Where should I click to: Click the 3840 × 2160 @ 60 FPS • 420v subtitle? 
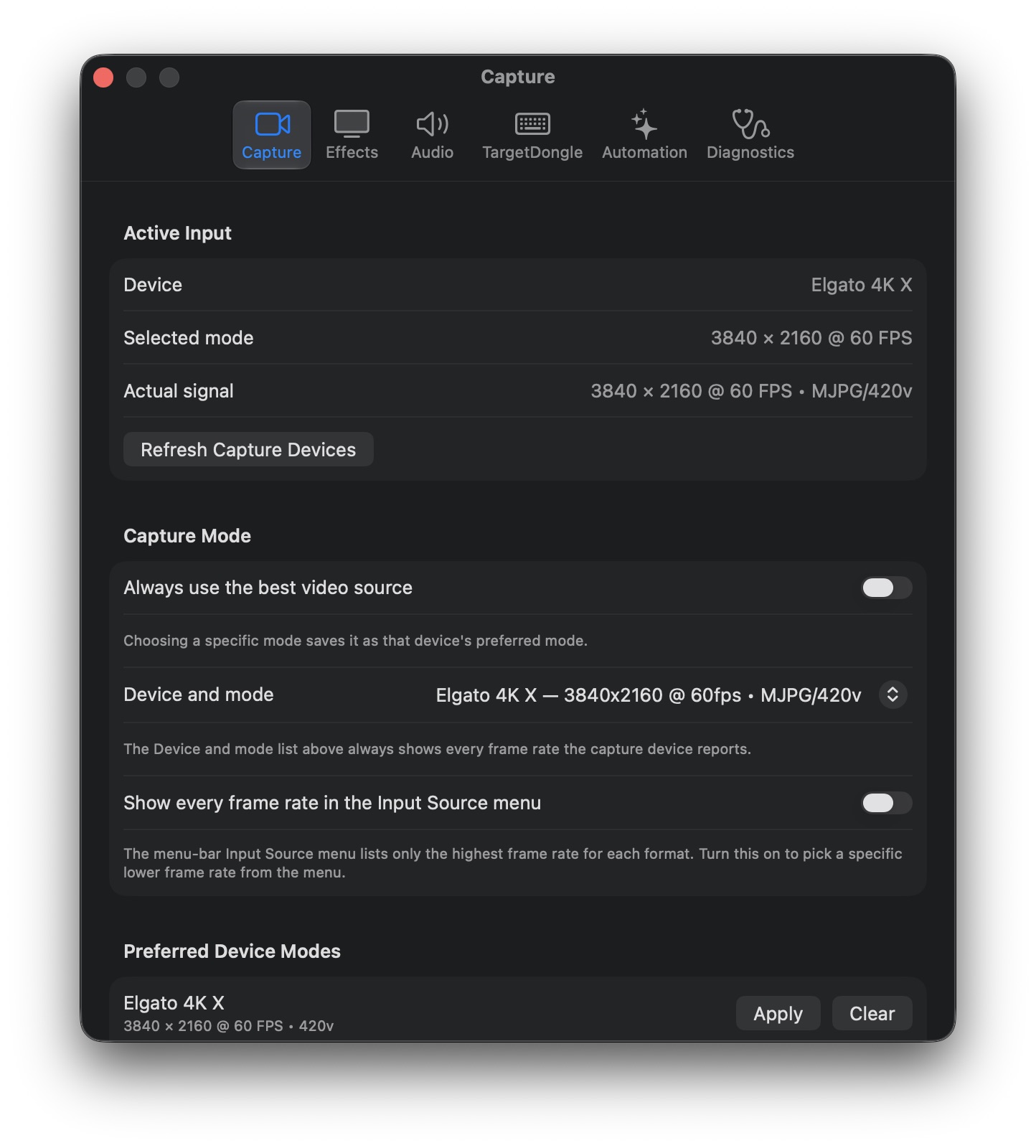(x=229, y=1026)
